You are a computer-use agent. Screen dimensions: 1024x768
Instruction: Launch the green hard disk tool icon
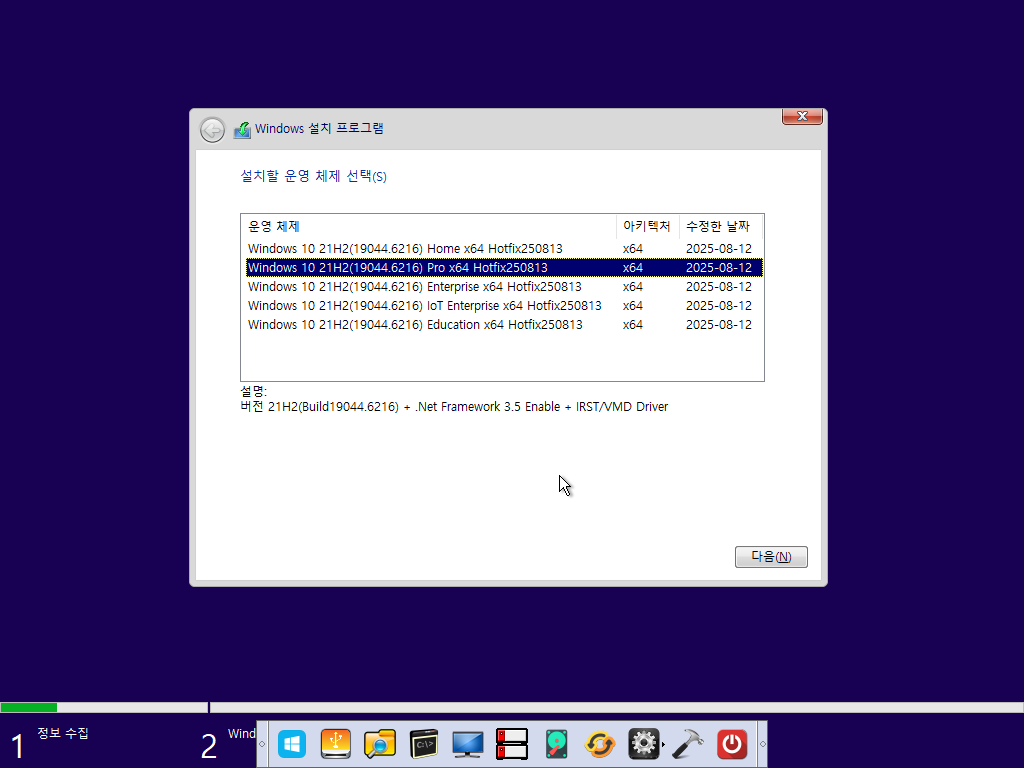556,744
